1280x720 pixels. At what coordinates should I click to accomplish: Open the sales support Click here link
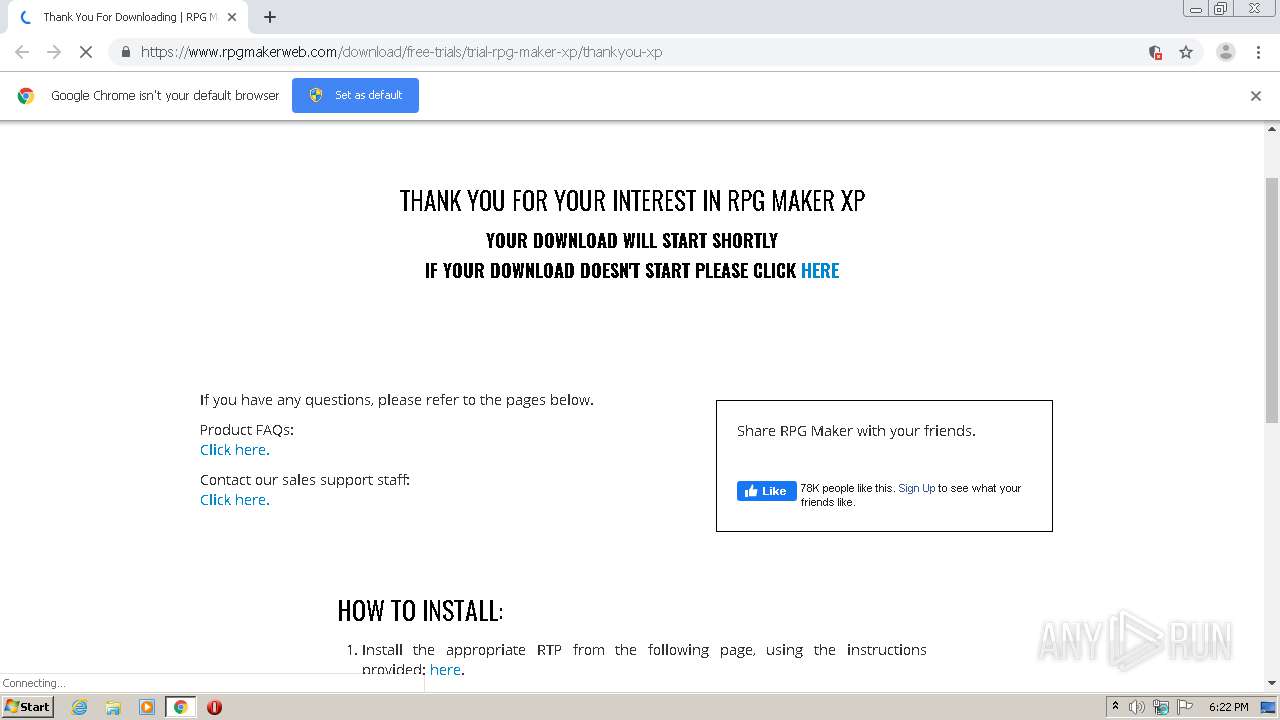coord(235,500)
